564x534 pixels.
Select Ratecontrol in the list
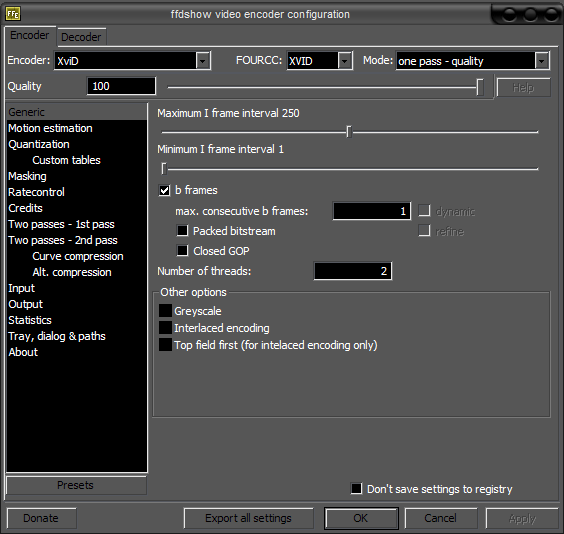[x=77, y=192]
